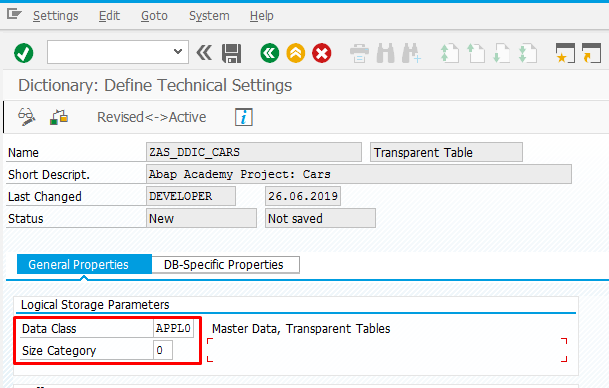Go back with the green Back icon
The width and height of the screenshot is (609, 388).
(270, 53)
